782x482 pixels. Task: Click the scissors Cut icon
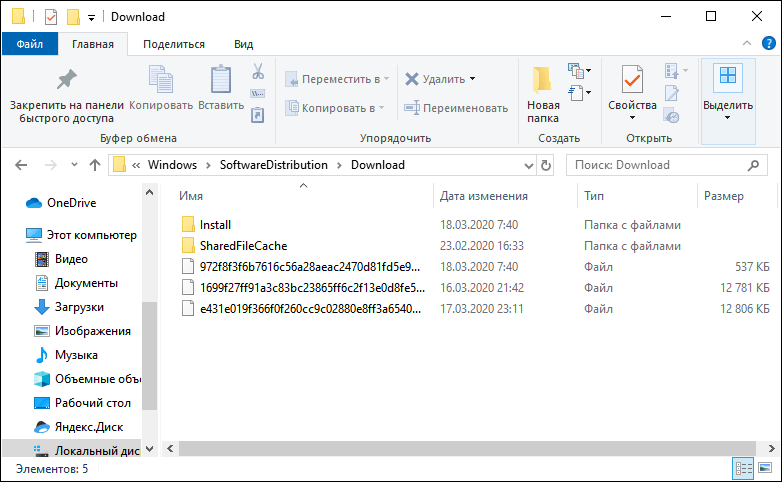[258, 71]
